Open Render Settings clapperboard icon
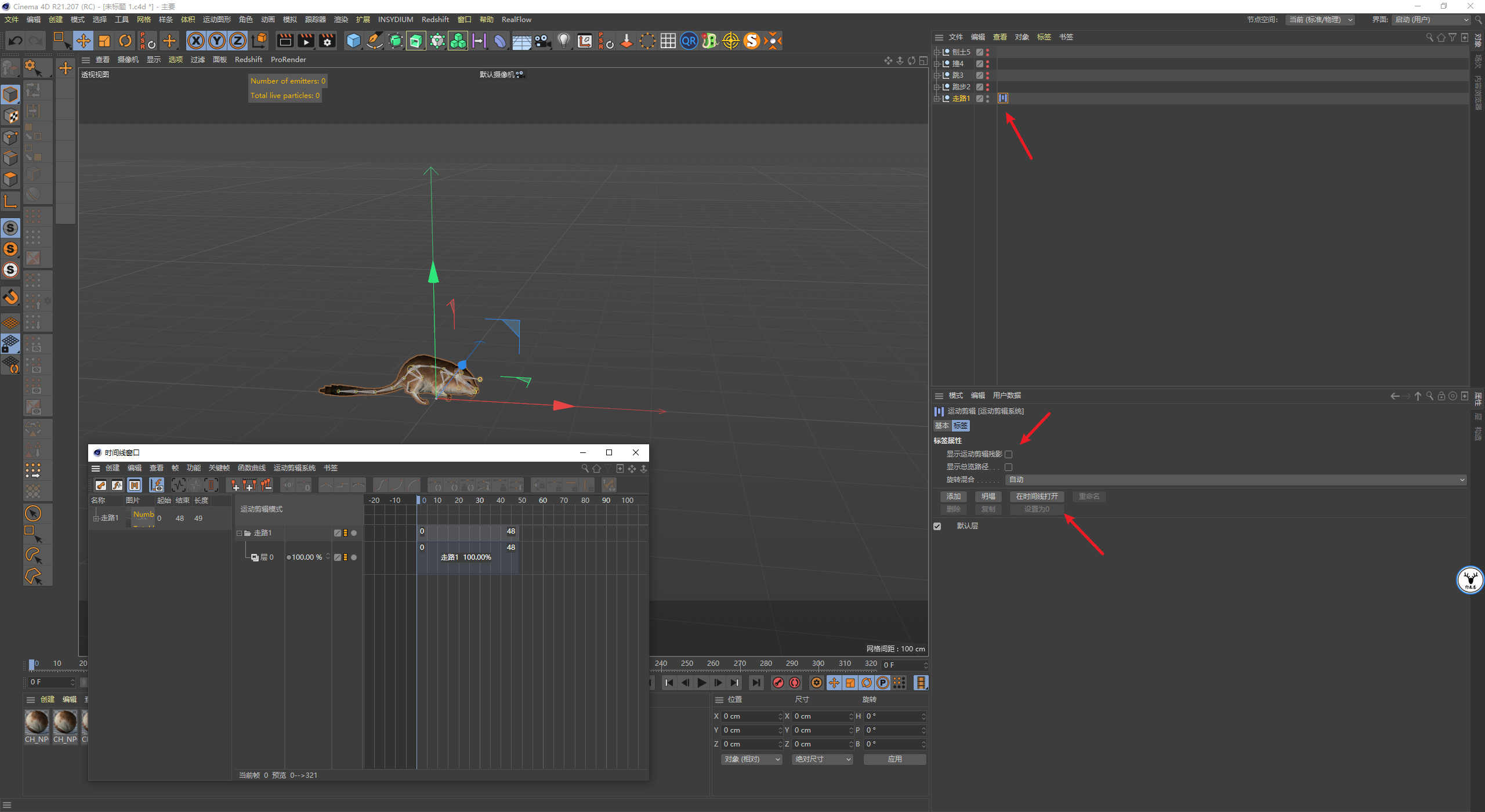Viewport: 1485px width, 812px height. 327,41
